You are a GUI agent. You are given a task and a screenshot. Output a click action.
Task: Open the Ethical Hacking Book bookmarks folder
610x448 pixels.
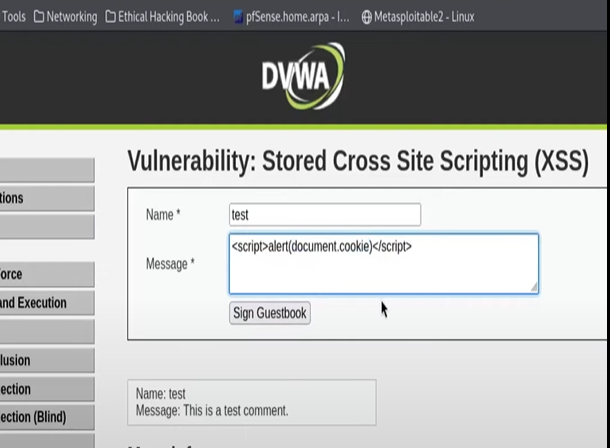[x=163, y=17]
